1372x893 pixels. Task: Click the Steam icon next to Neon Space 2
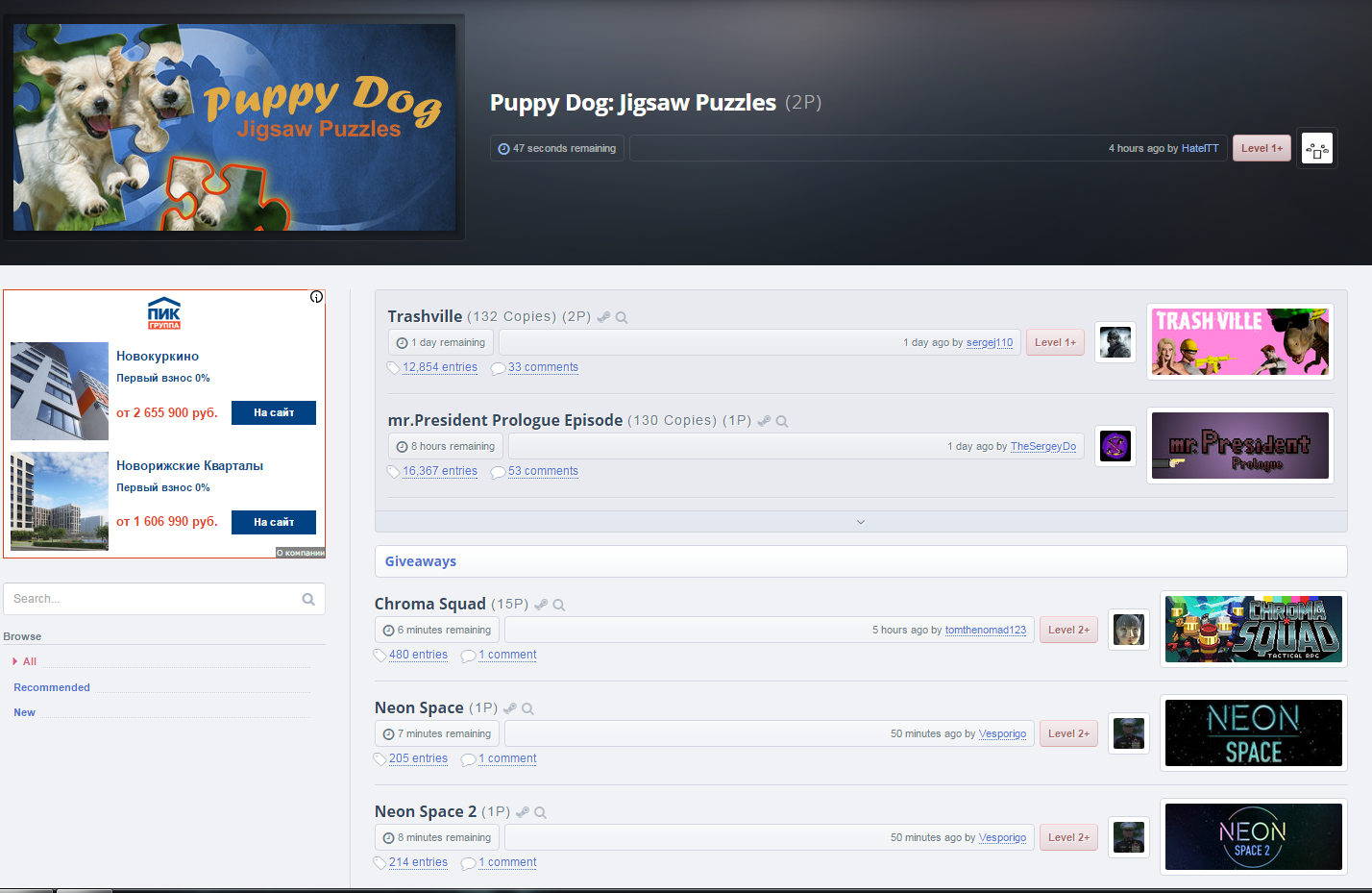click(523, 812)
